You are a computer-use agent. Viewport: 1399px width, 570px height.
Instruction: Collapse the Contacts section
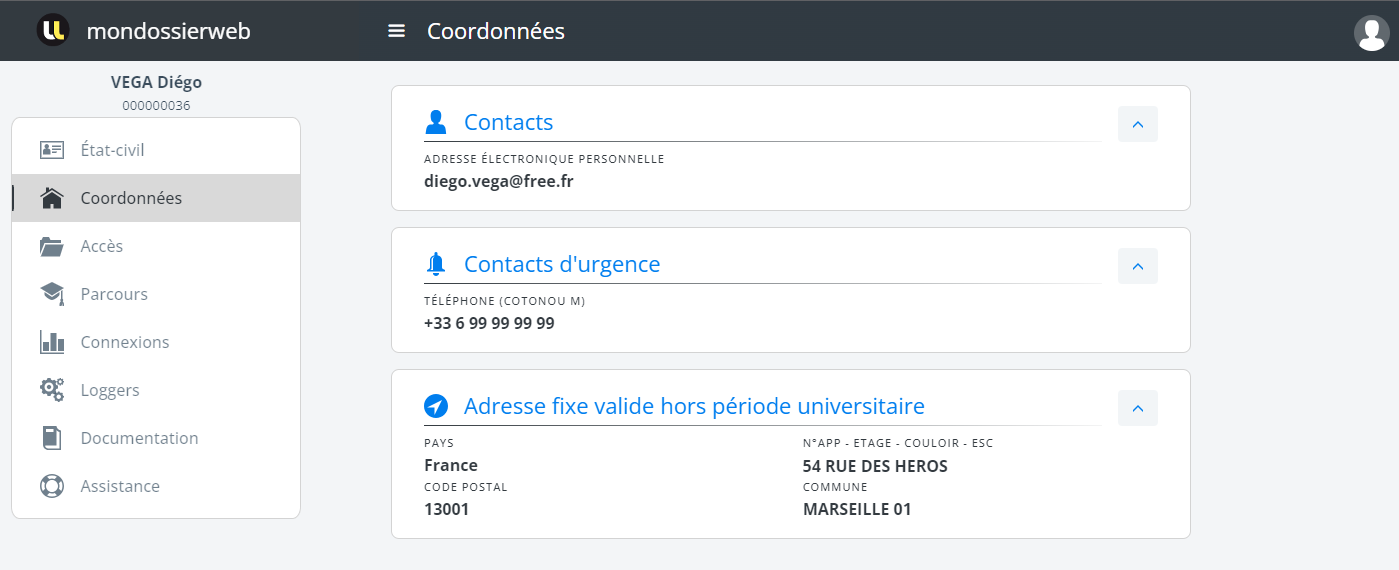(1137, 124)
